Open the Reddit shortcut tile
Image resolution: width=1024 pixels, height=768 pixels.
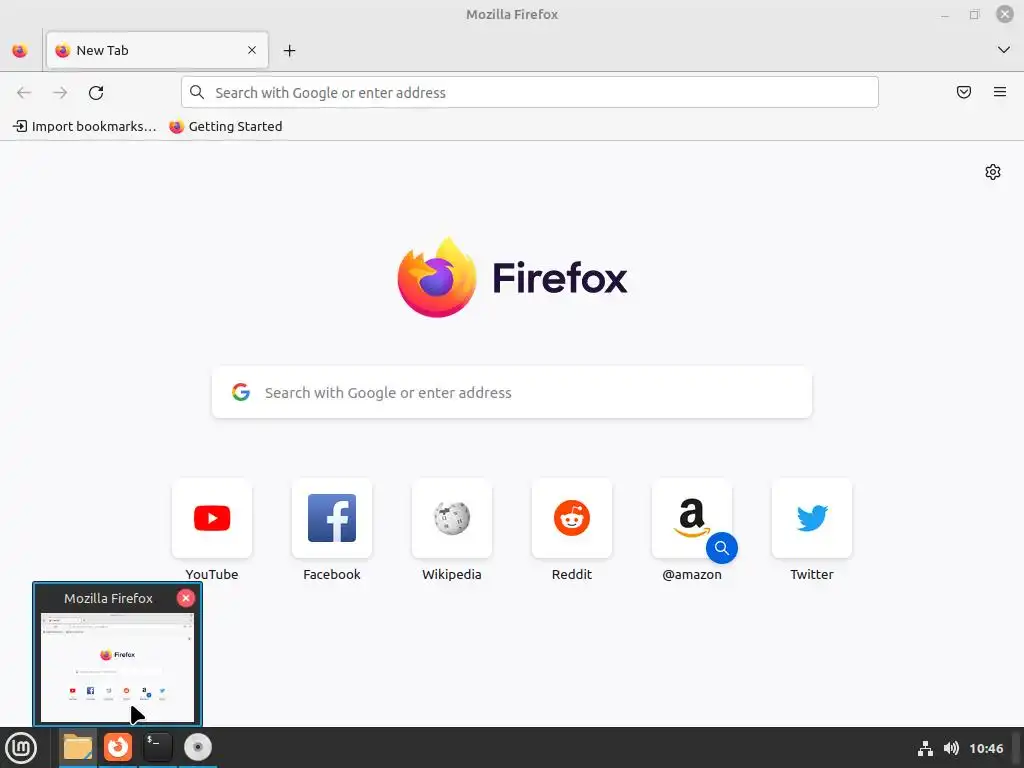[x=571, y=518]
